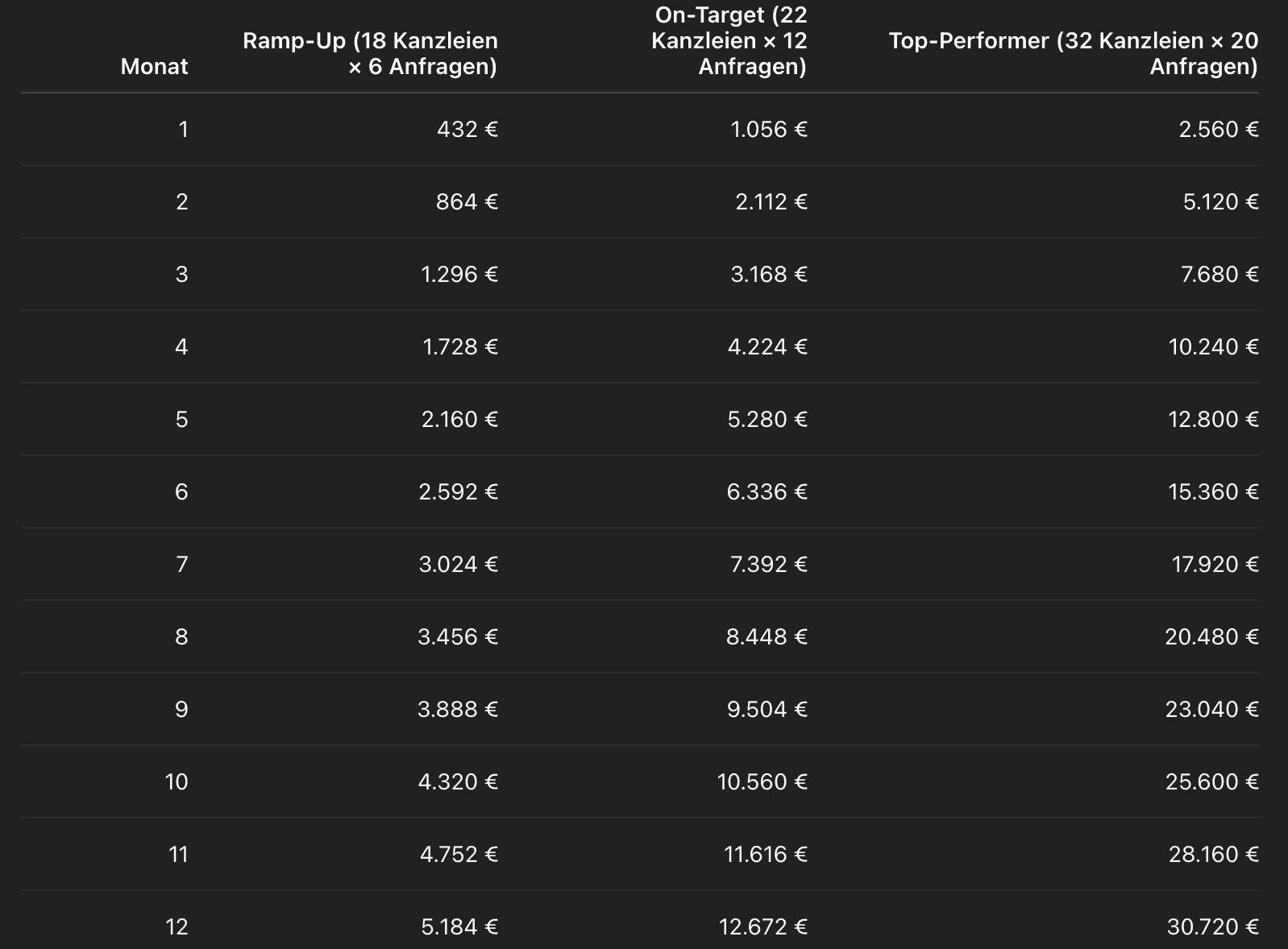Click month number 10 in the Monat column

177,781
